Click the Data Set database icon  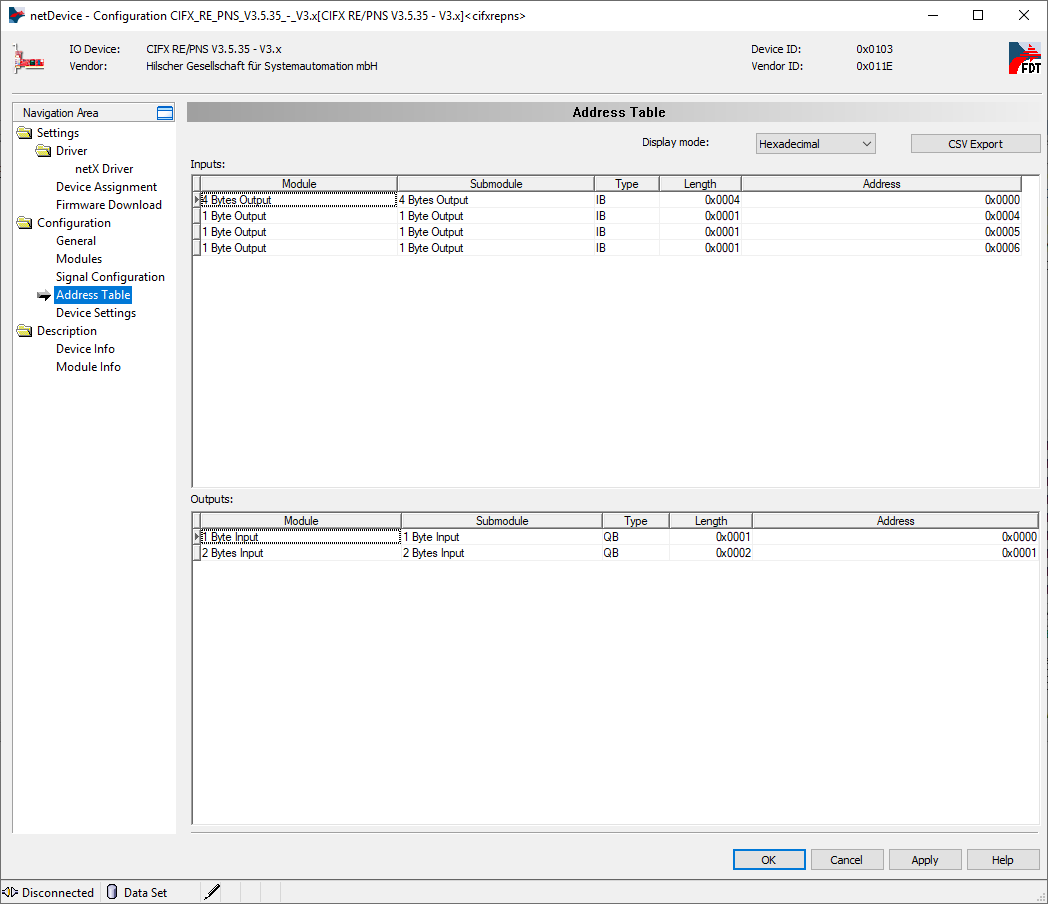112,892
